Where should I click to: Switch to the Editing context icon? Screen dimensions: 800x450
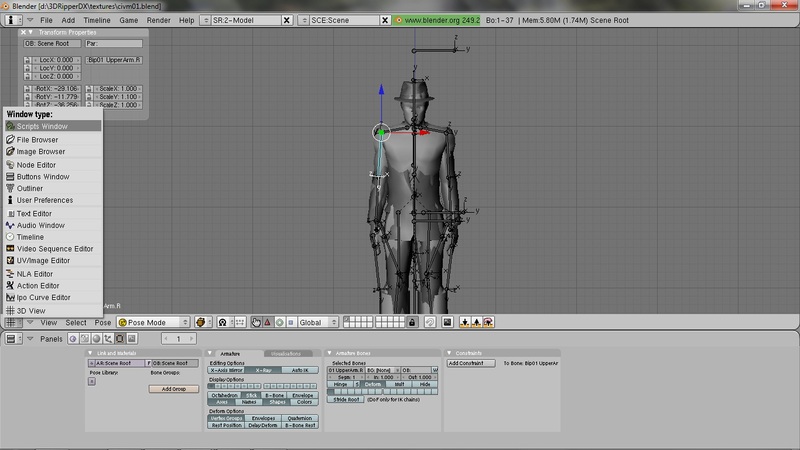point(120,339)
